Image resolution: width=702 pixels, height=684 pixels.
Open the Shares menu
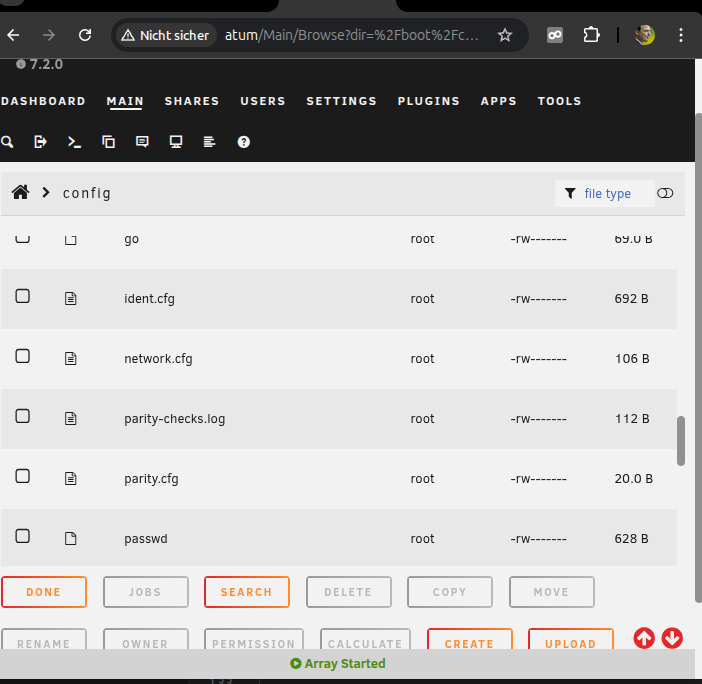[192, 101]
